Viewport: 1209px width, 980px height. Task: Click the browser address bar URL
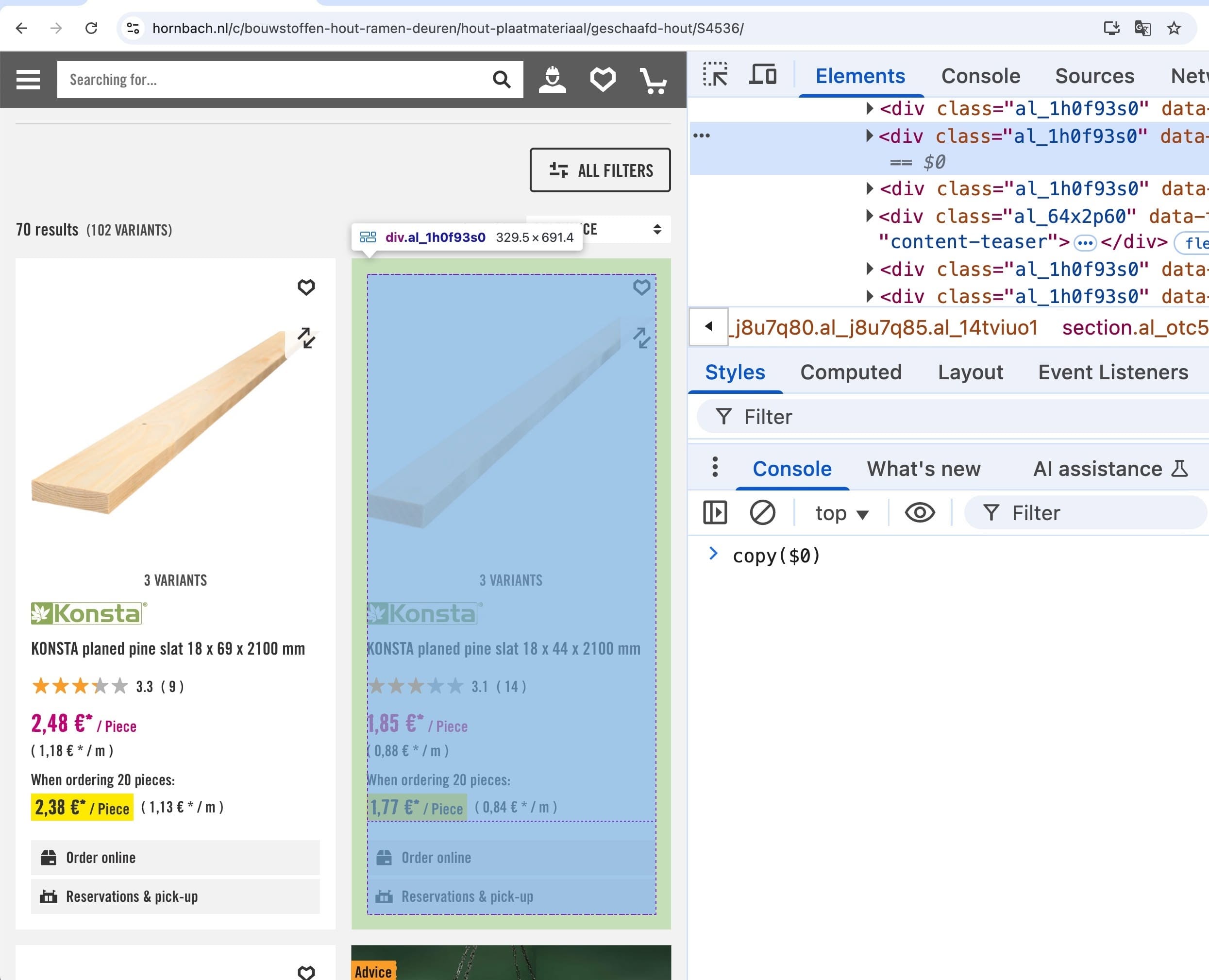[x=448, y=28]
